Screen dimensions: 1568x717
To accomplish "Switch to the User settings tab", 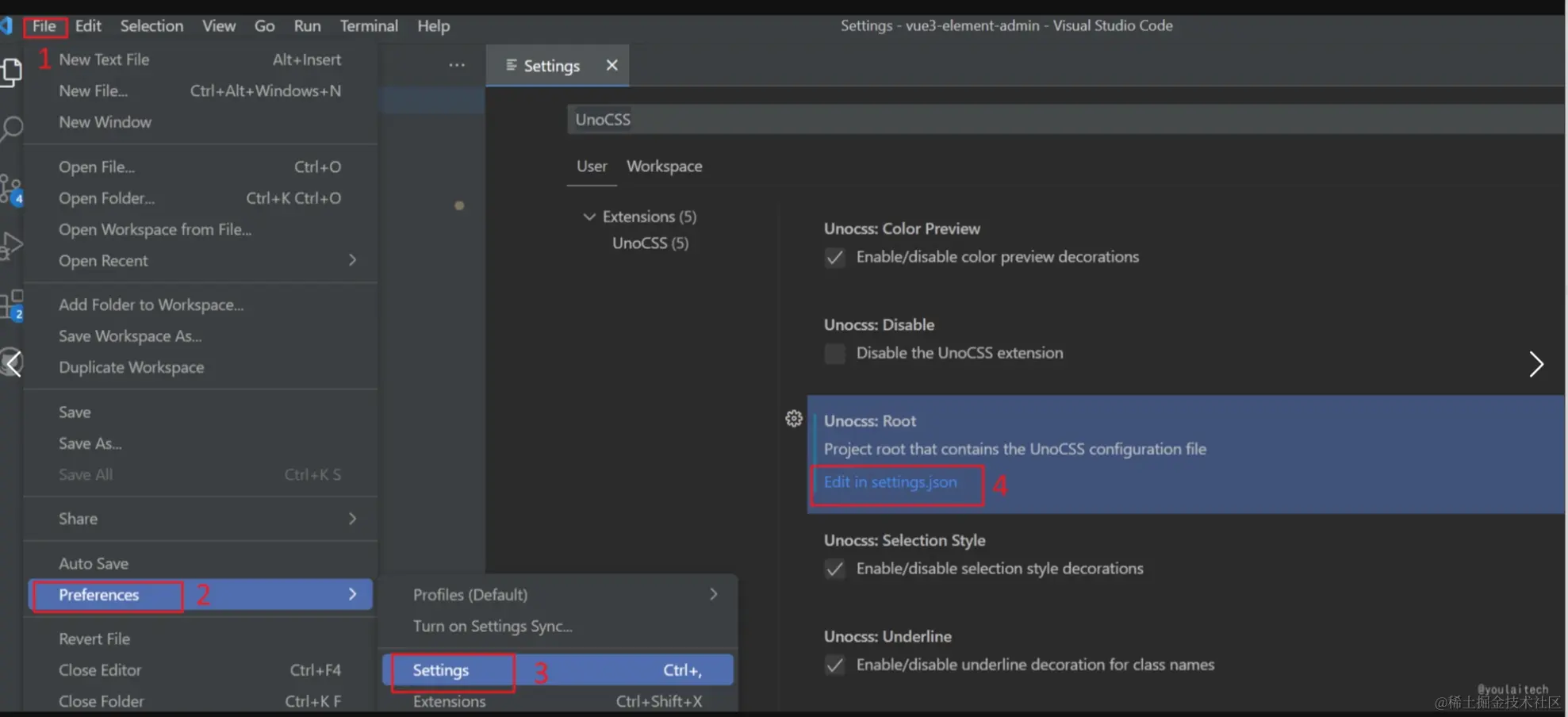I will pos(592,167).
